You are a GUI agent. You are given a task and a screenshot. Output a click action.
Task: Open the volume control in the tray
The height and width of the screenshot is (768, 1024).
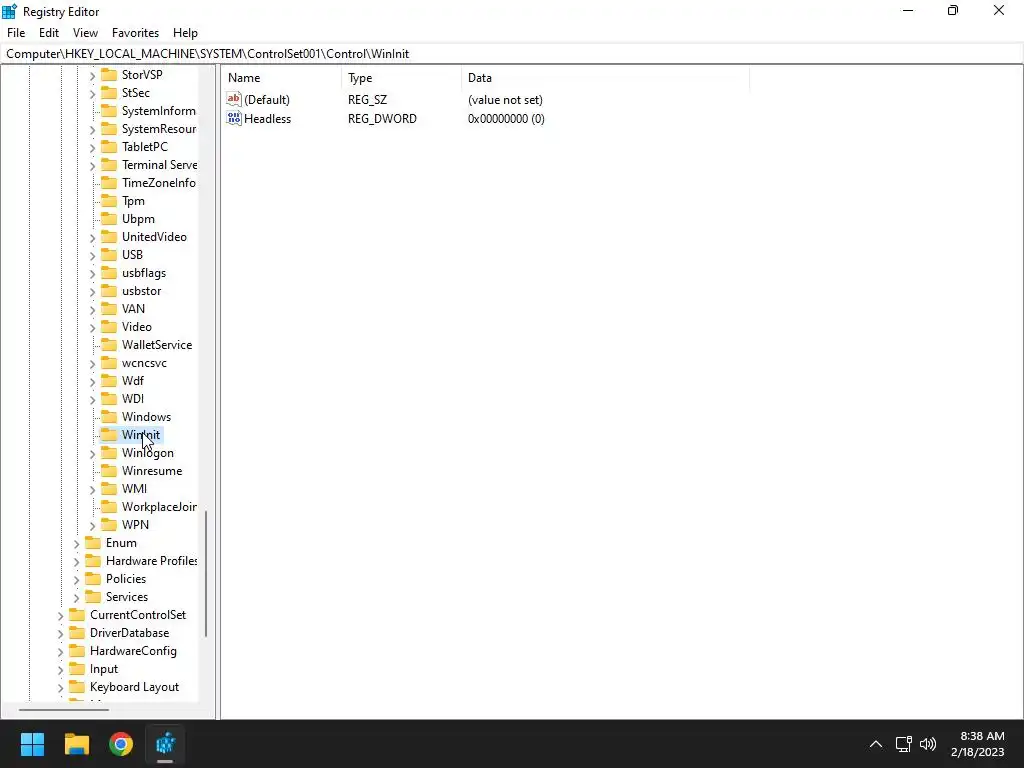click(x=927, y=744)
